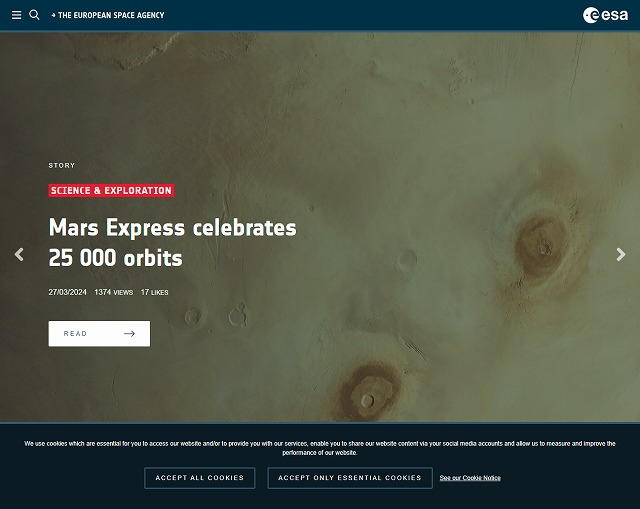Click the 1374 views text
The width and height of the screenshot is (640, 509).
(x=113, y=292)
